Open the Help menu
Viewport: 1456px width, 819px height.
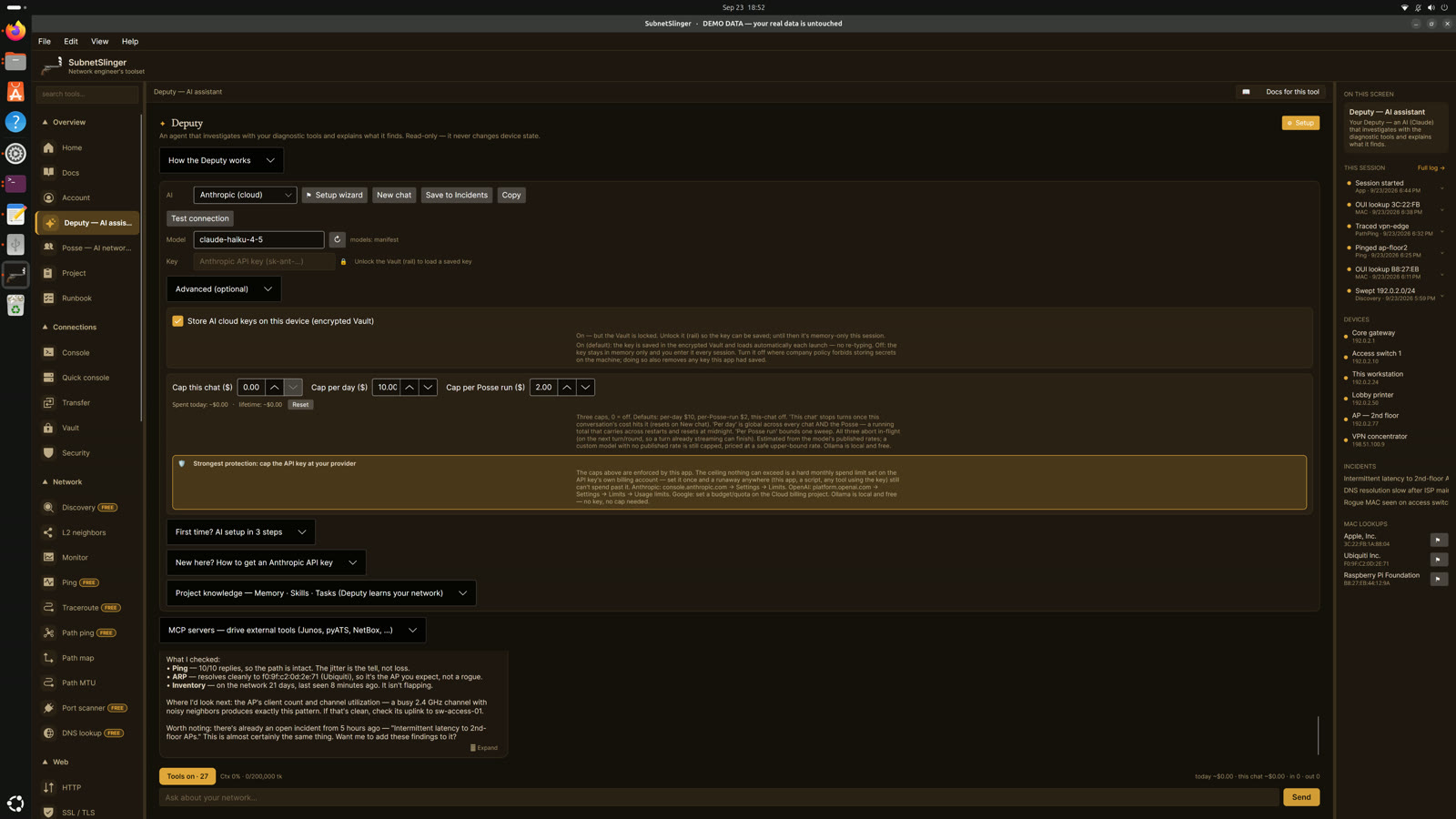(x=130, y=41)
